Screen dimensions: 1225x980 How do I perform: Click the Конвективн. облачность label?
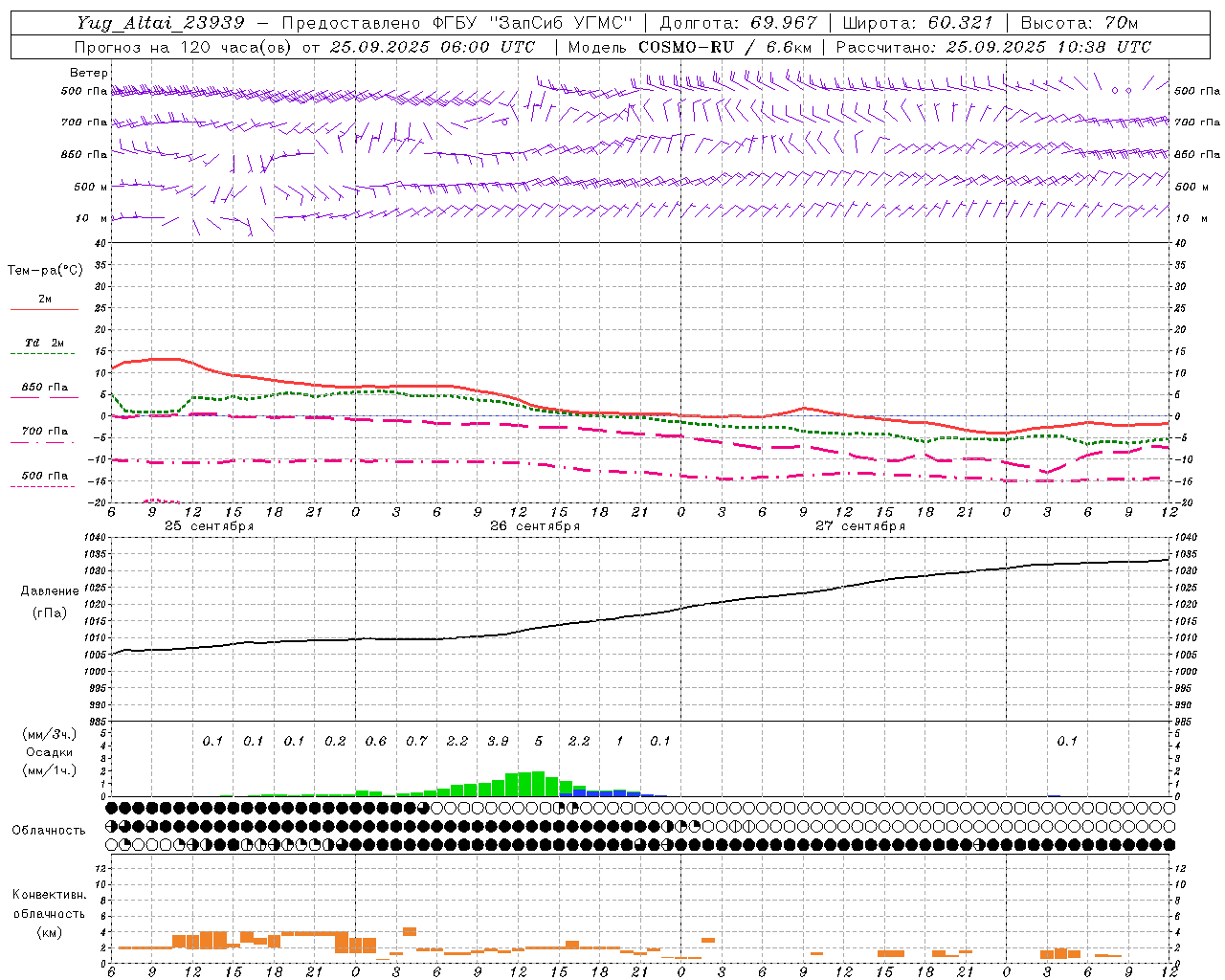click(49, 904)
